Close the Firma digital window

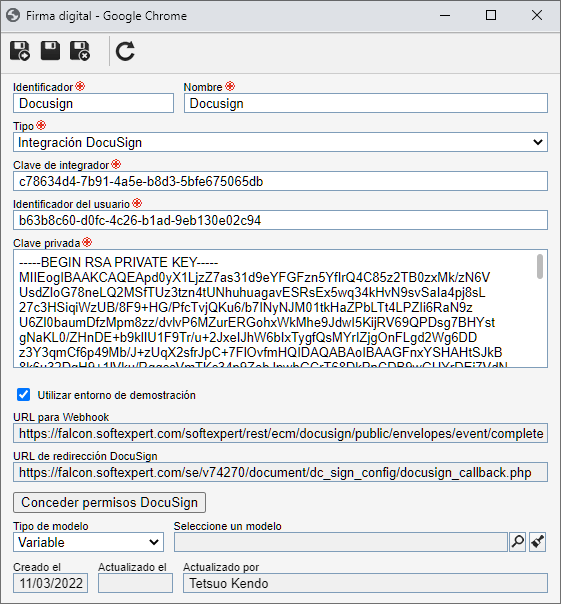[x=537, y=16]
